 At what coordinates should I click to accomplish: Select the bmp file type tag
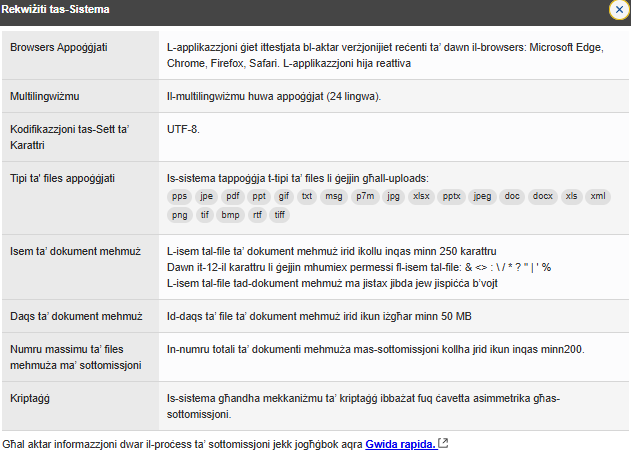pos(230,215)
